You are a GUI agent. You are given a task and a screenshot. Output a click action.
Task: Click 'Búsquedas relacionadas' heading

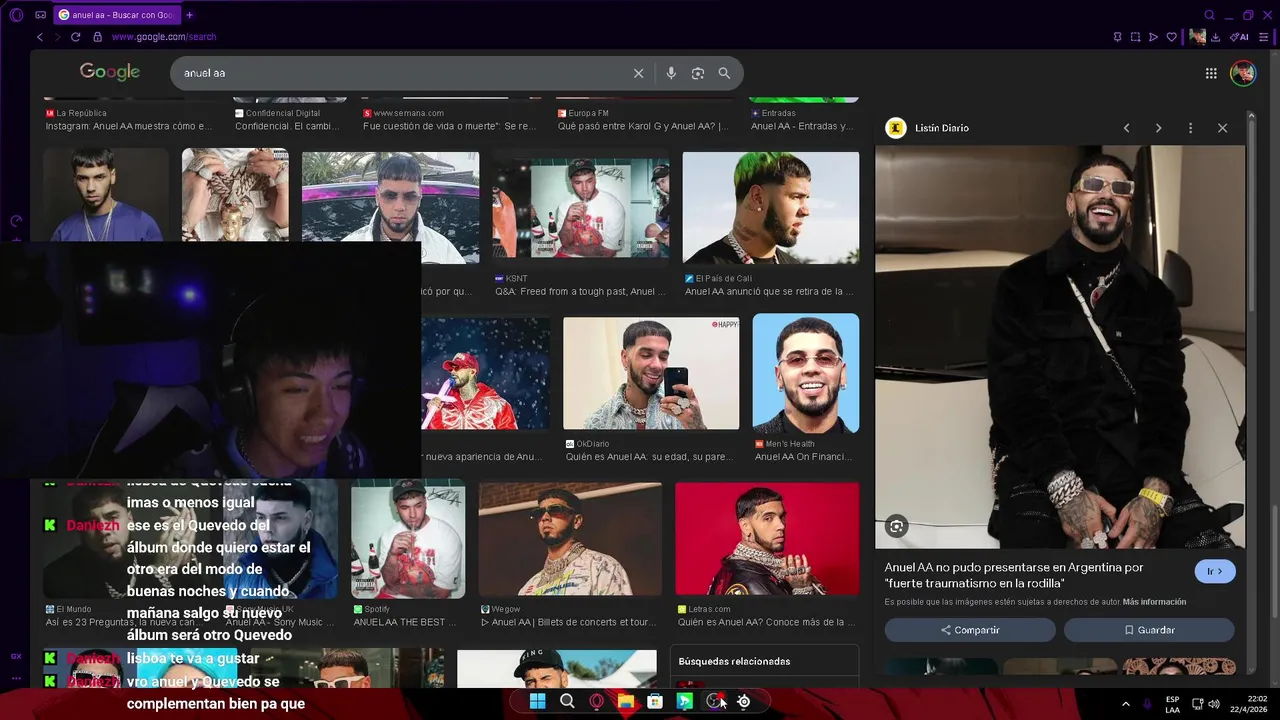[x=734, y=661]
